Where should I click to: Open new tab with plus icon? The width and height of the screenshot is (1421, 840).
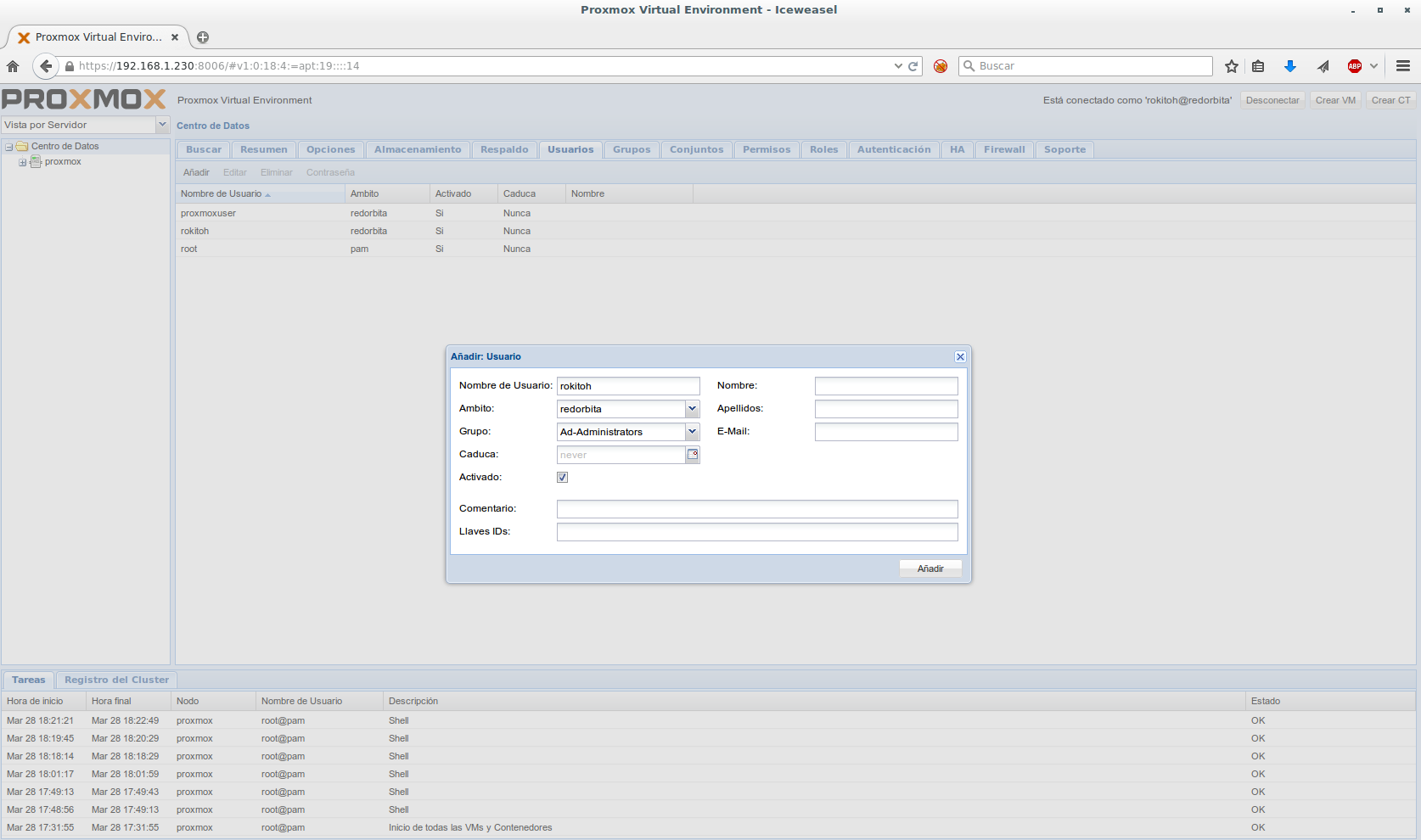point(203,37)
